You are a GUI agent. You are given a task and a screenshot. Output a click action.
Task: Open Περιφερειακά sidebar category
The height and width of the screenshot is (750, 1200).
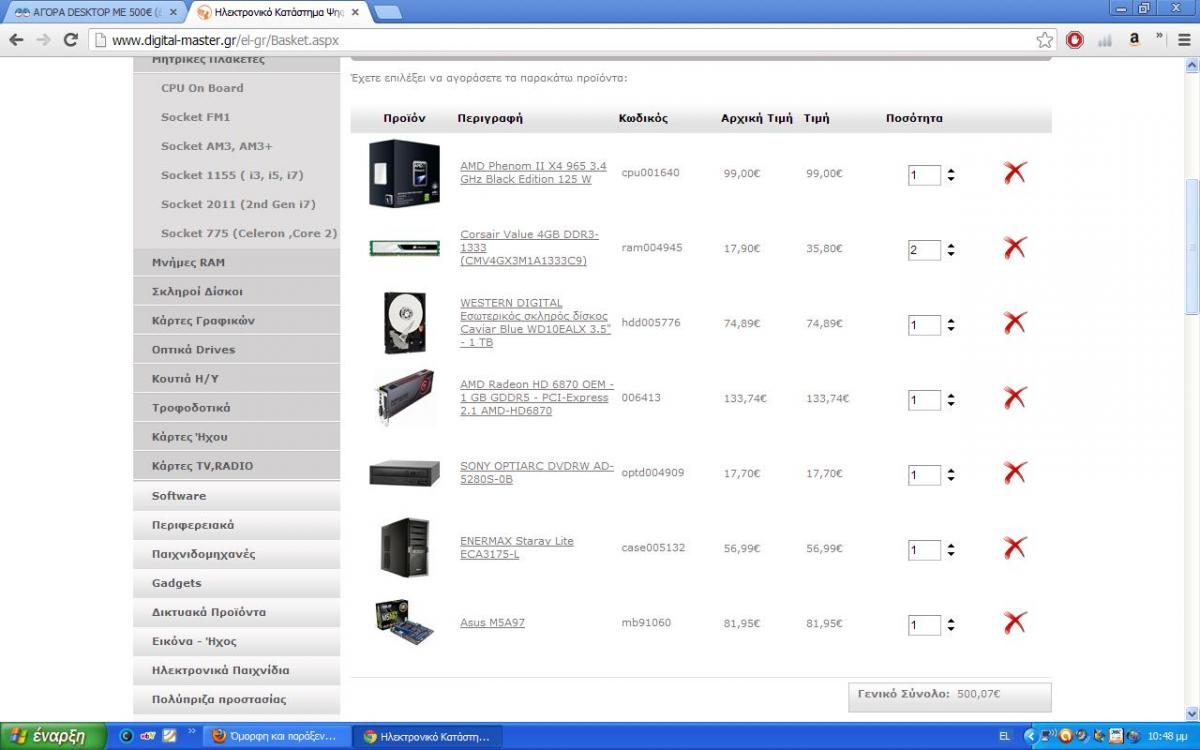tap(237, 525)
